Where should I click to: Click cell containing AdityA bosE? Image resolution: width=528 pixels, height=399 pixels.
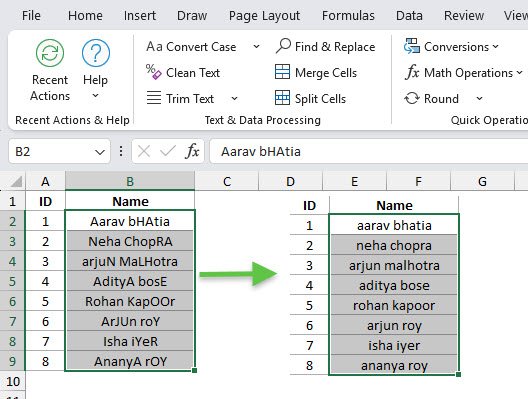pyautogui.click(x=130, y=281)
